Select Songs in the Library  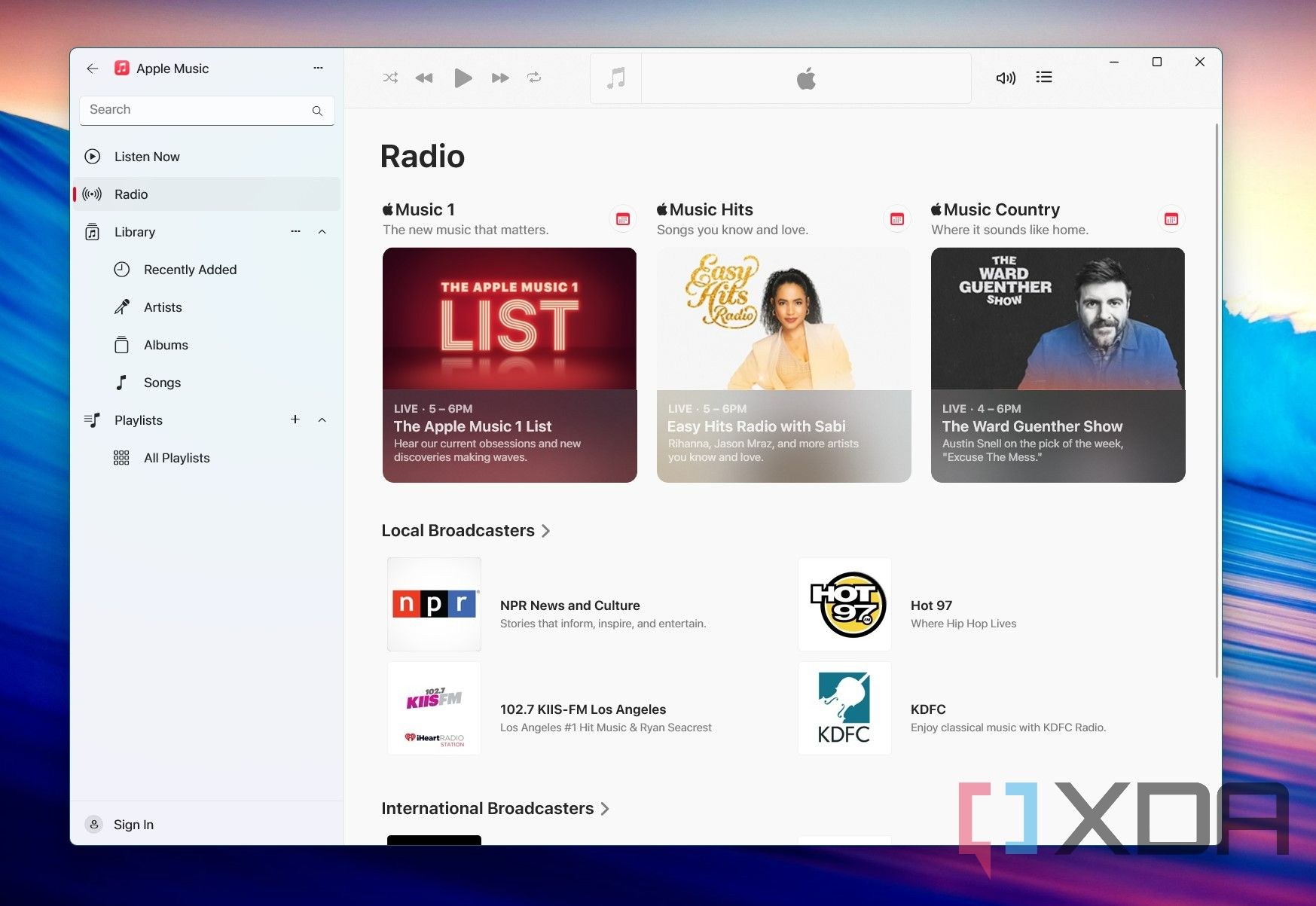click(162, 382)
